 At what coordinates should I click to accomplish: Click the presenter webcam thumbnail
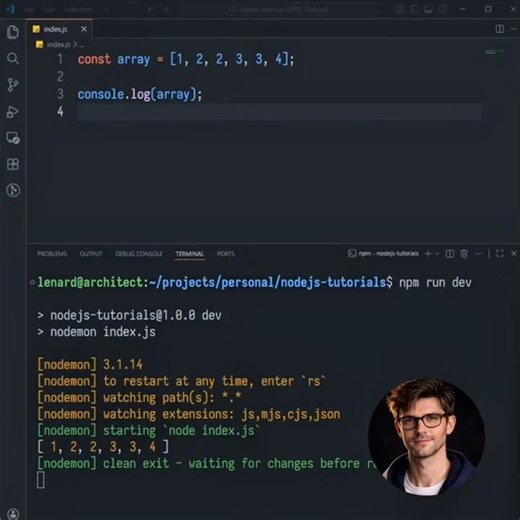click(426, 437)
